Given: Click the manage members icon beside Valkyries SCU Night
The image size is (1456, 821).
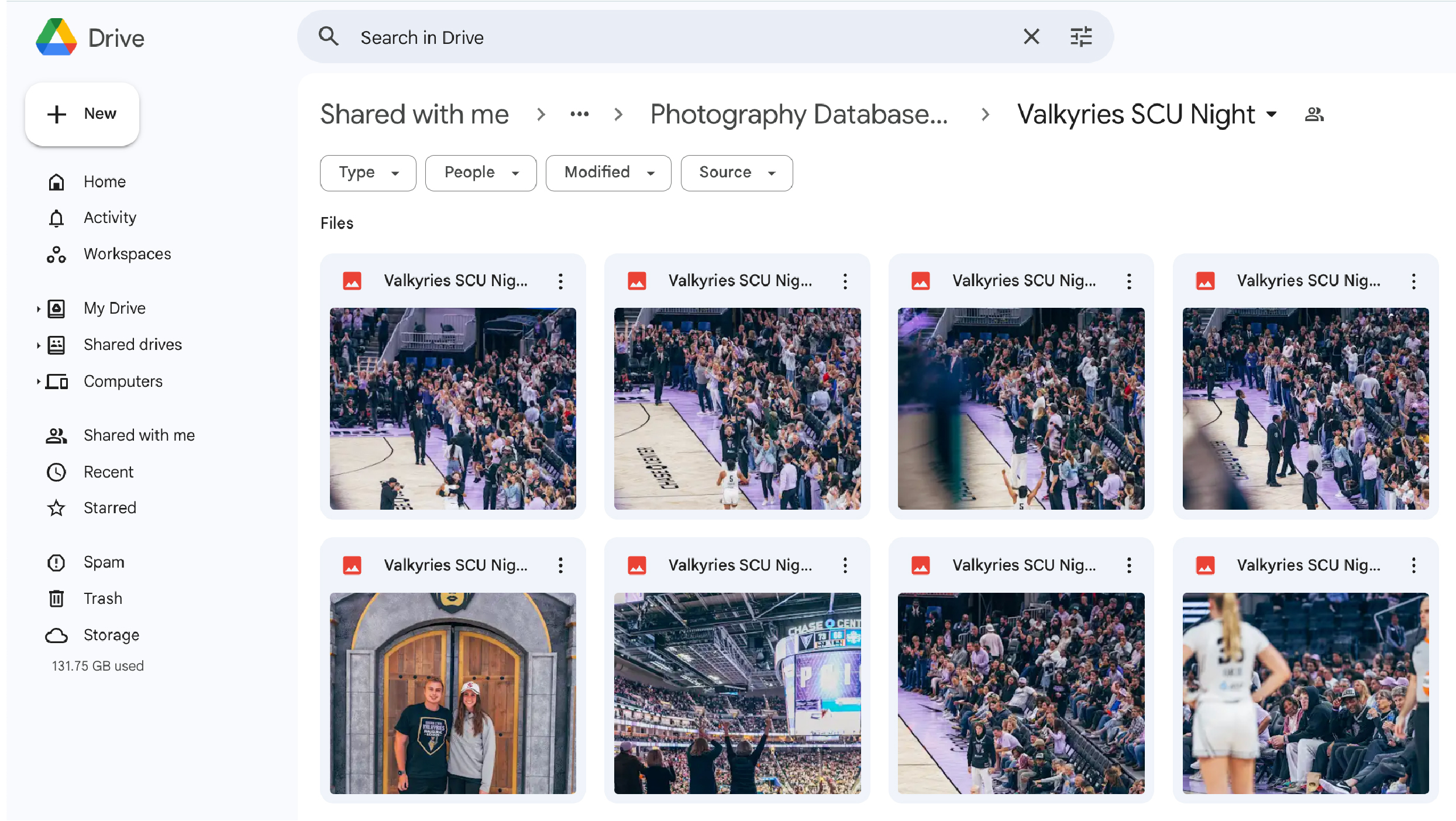Looking at the screenshot, I should coord(1313,114).
